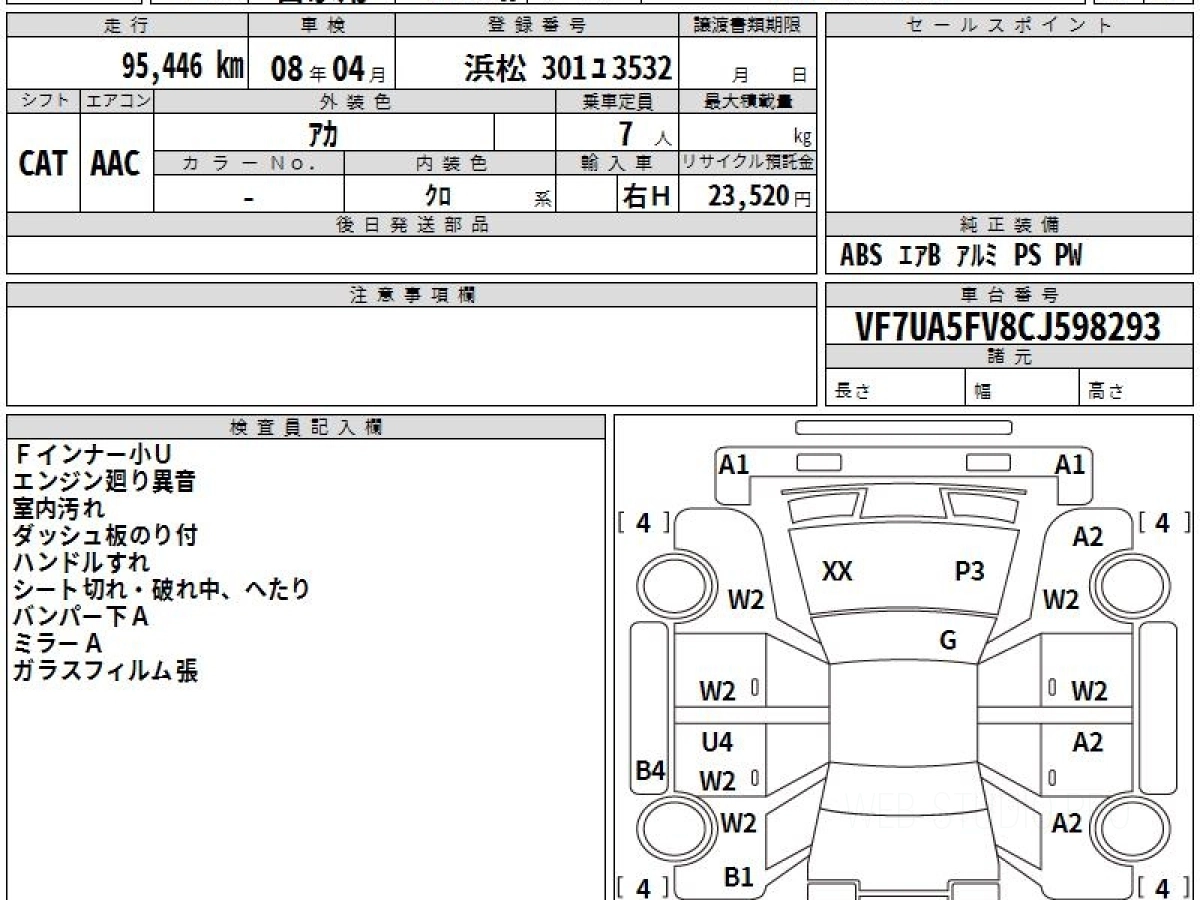The image size is (1200, 900).
Task: Select the 検査員記入欄 header
Action: click(306, 427)
